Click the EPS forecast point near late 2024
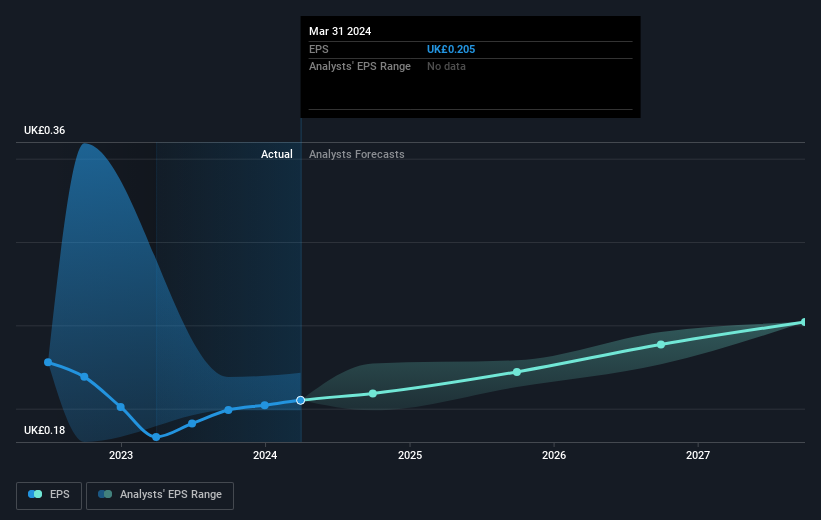The height and width of the screenshot is (520, 821). (373, 393)
